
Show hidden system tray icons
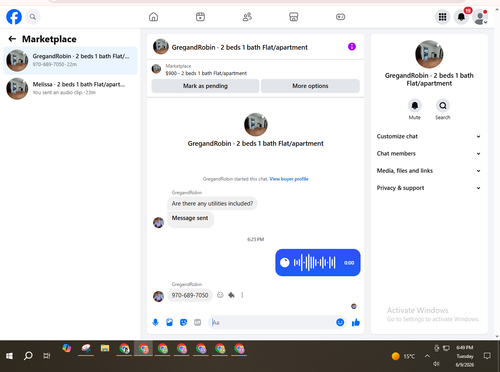tap(427, 356)
